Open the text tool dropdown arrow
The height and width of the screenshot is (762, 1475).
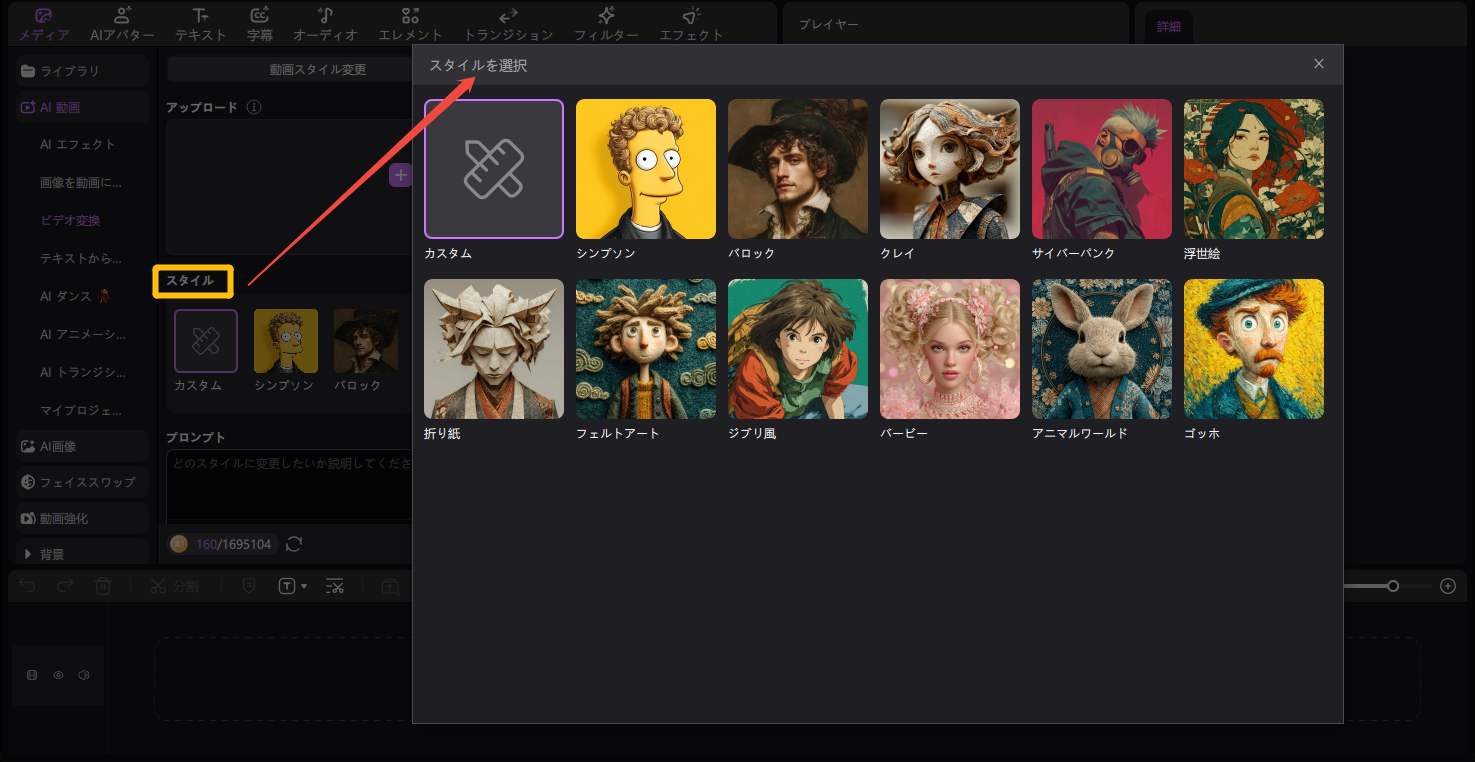point(304,587)
